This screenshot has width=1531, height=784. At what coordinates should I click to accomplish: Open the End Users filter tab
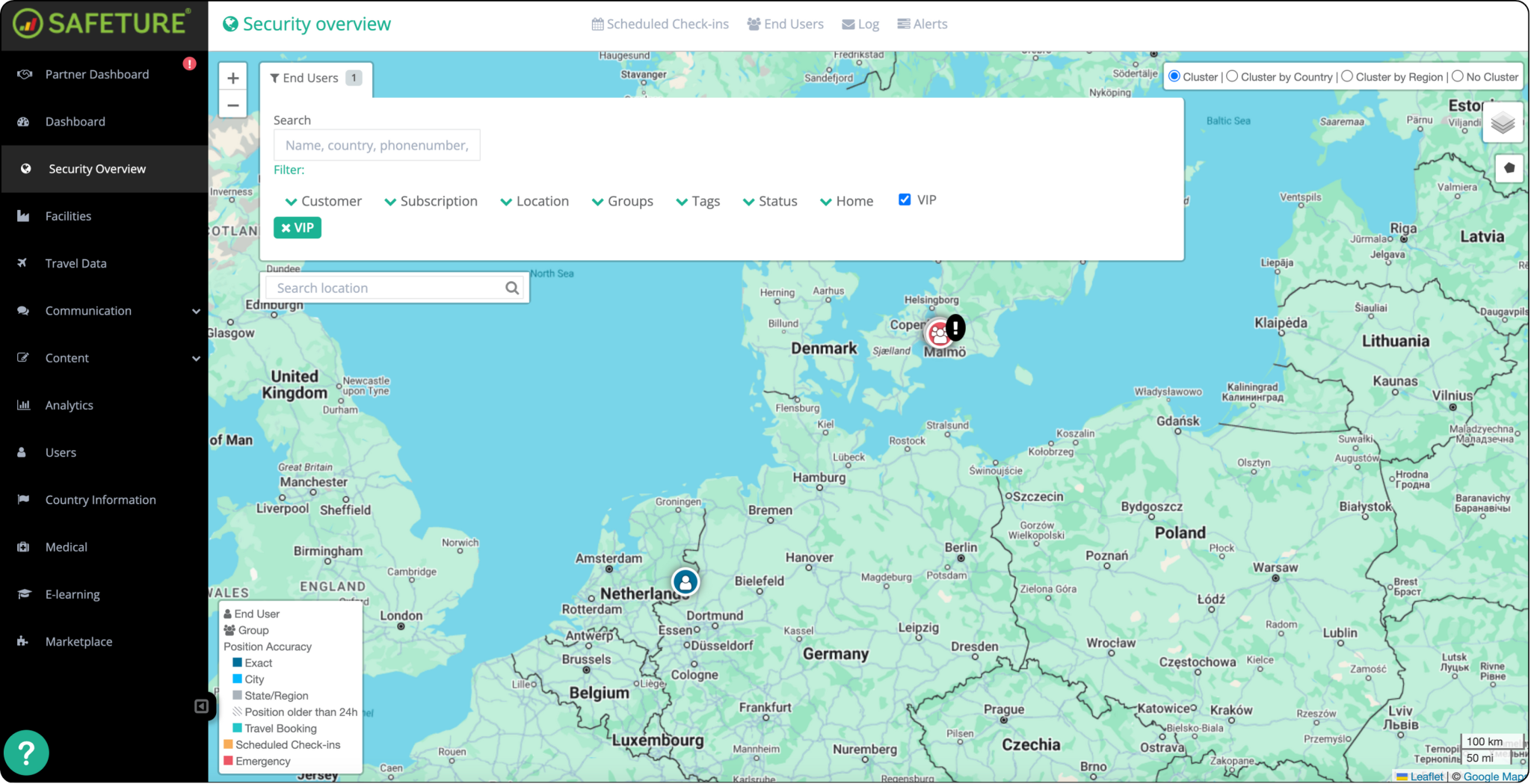point(315,78)
